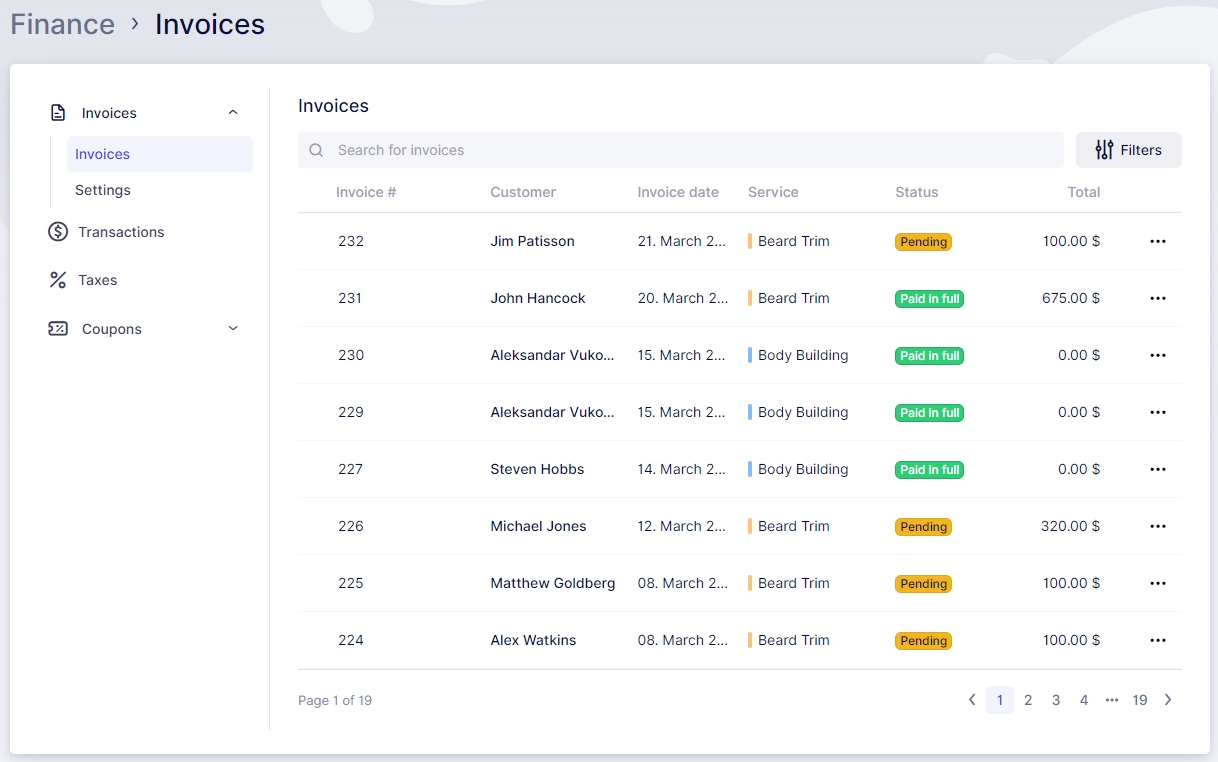Click the Taxes percent icon

58,280
